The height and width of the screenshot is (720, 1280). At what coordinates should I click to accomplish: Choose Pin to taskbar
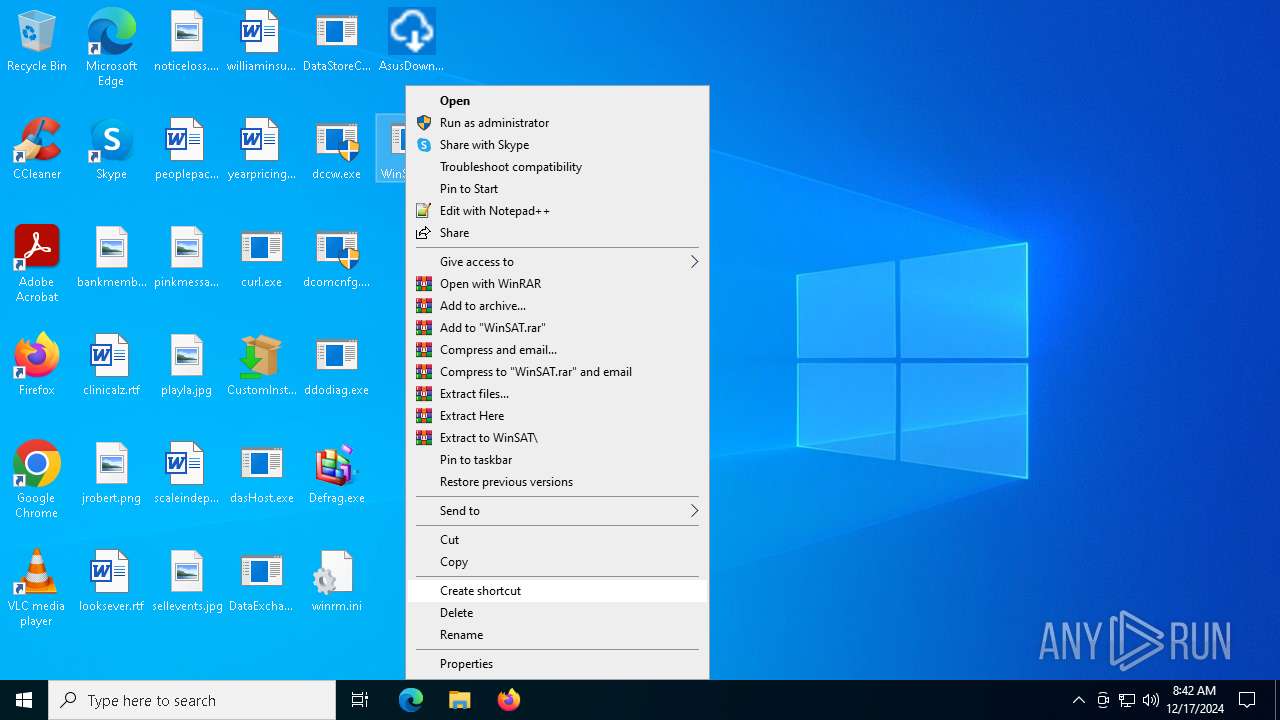(557, 460)
